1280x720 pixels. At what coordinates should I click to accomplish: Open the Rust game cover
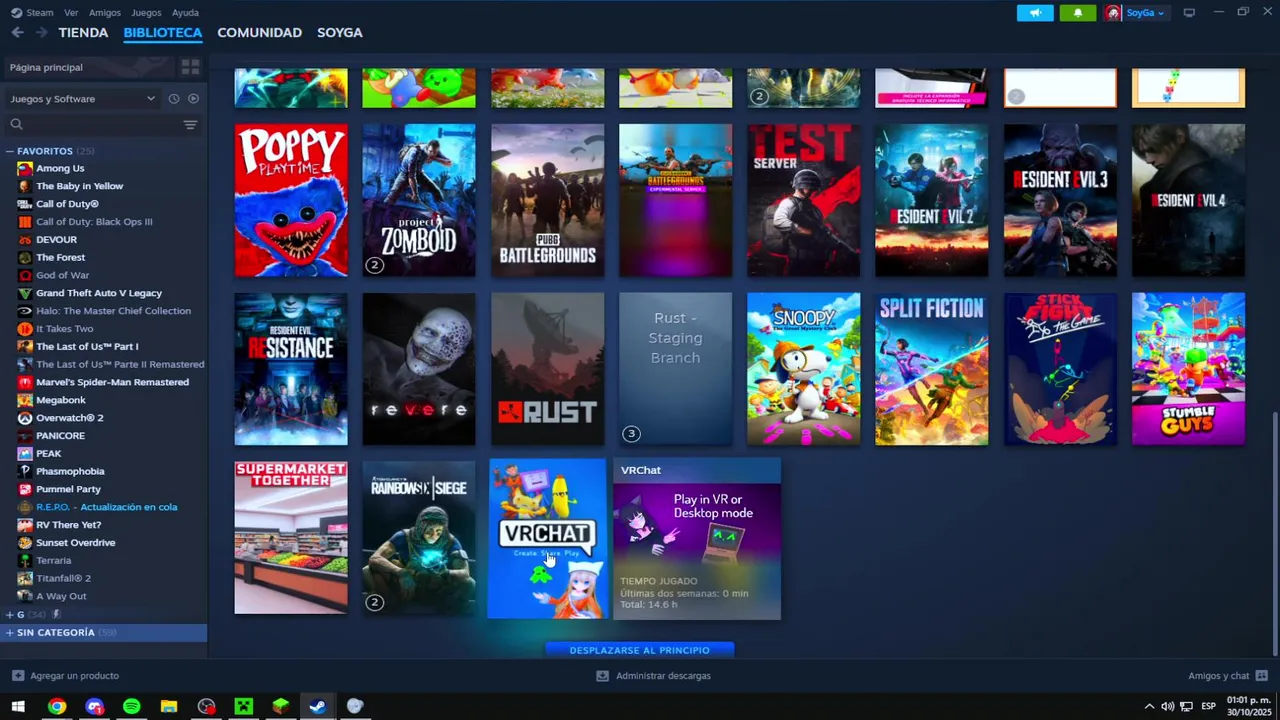coord(547,369)
